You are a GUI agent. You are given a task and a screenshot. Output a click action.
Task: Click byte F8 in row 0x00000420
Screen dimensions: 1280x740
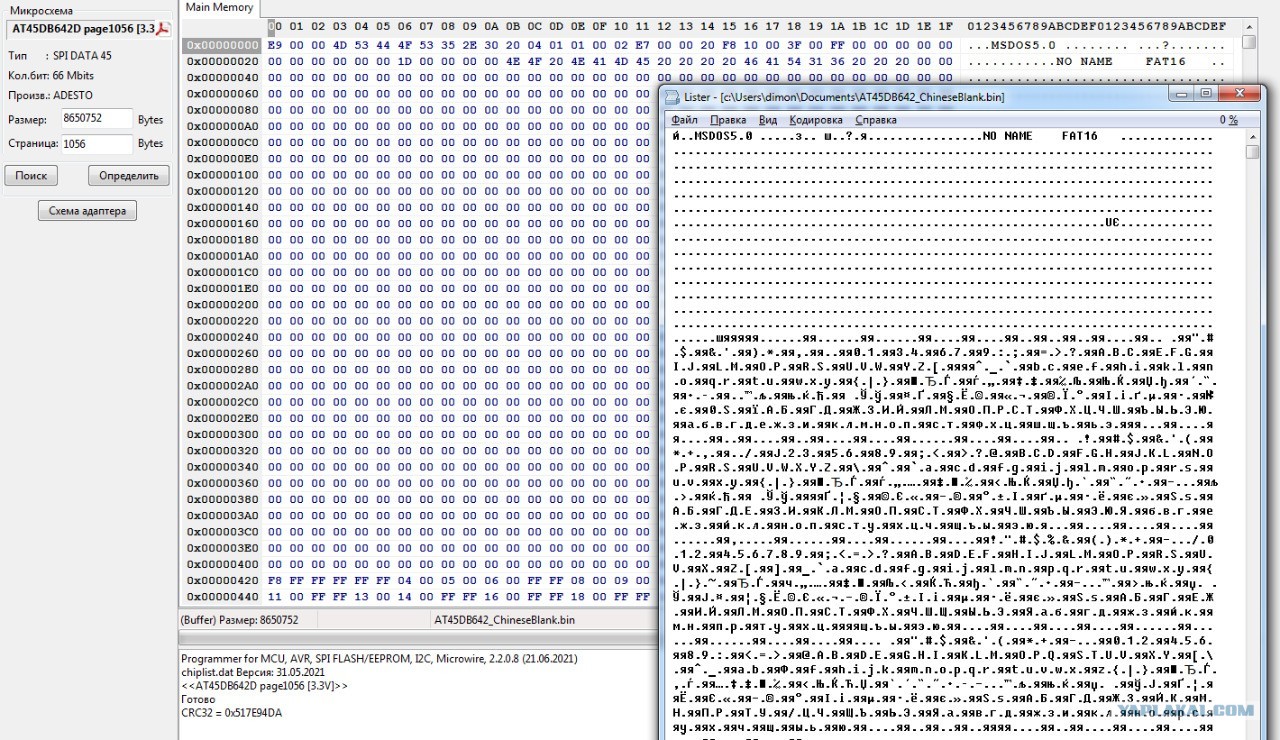(x=275, y=580)
